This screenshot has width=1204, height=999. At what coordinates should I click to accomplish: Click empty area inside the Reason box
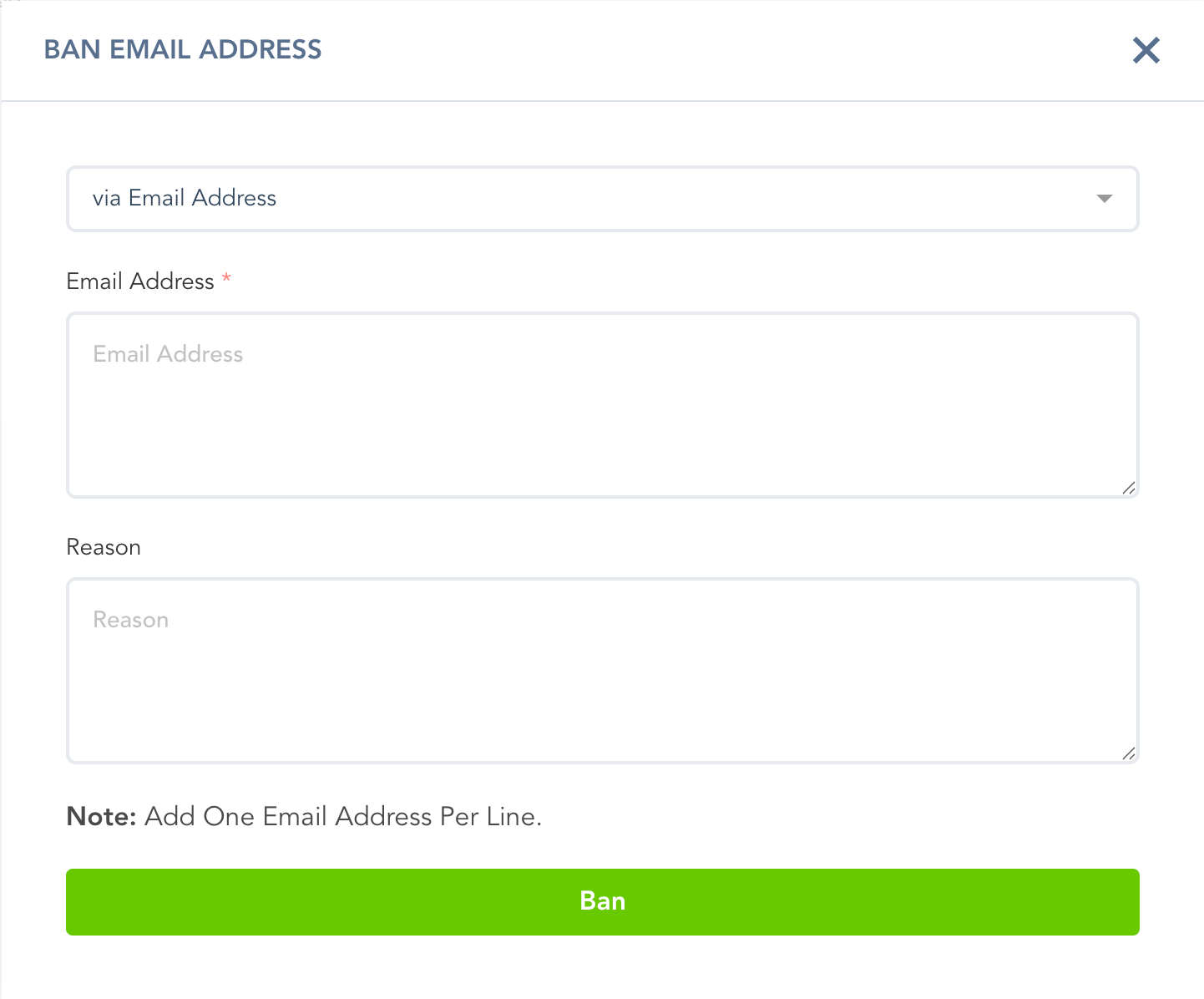pyautogui.click(x=603, y=693)
